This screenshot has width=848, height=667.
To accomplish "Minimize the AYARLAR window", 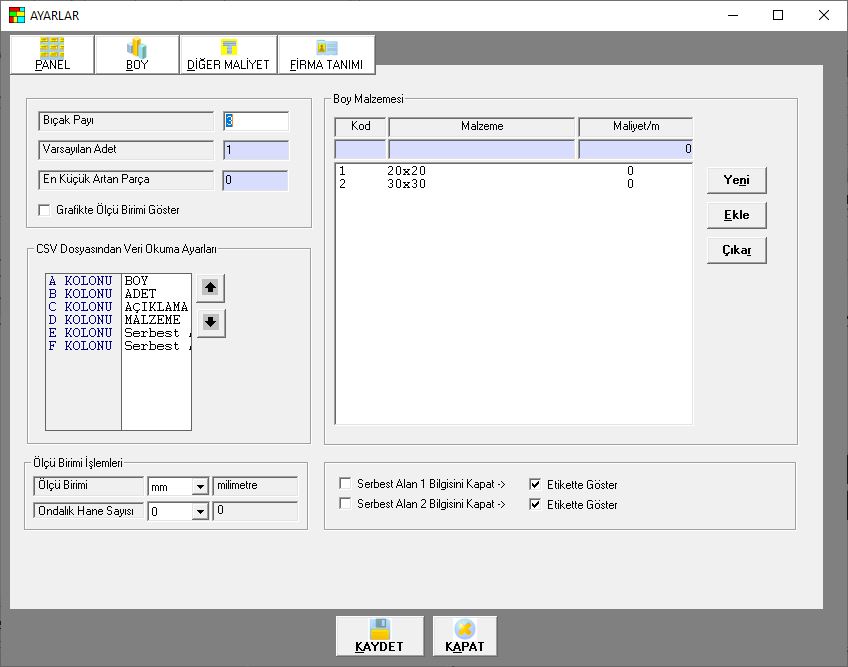I will pos(733,15).
